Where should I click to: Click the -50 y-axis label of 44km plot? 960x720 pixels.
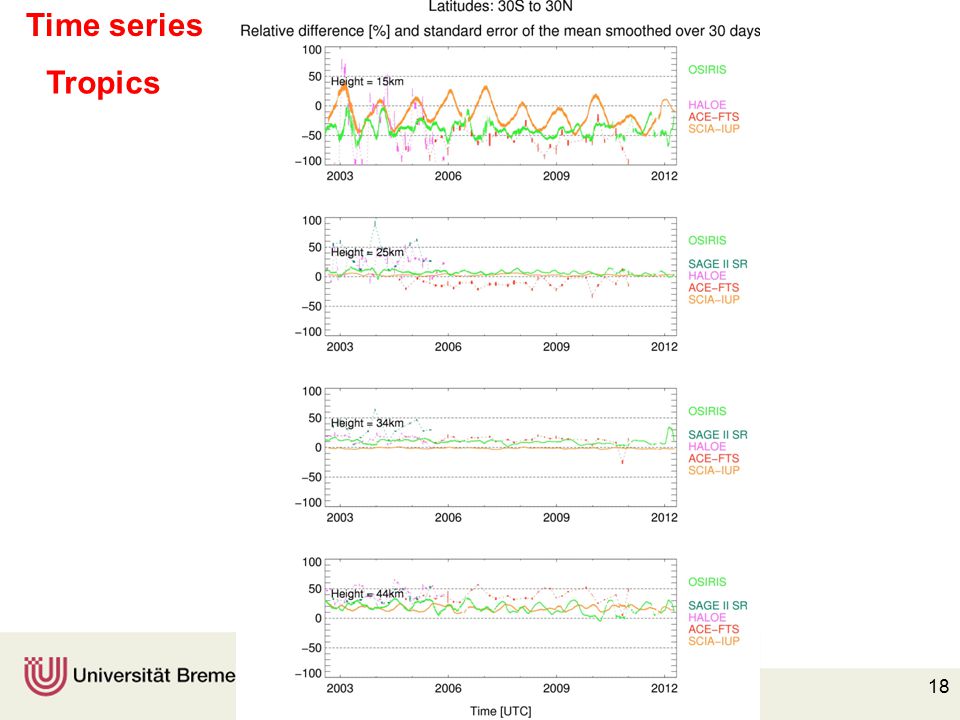[x=311, y=648]
